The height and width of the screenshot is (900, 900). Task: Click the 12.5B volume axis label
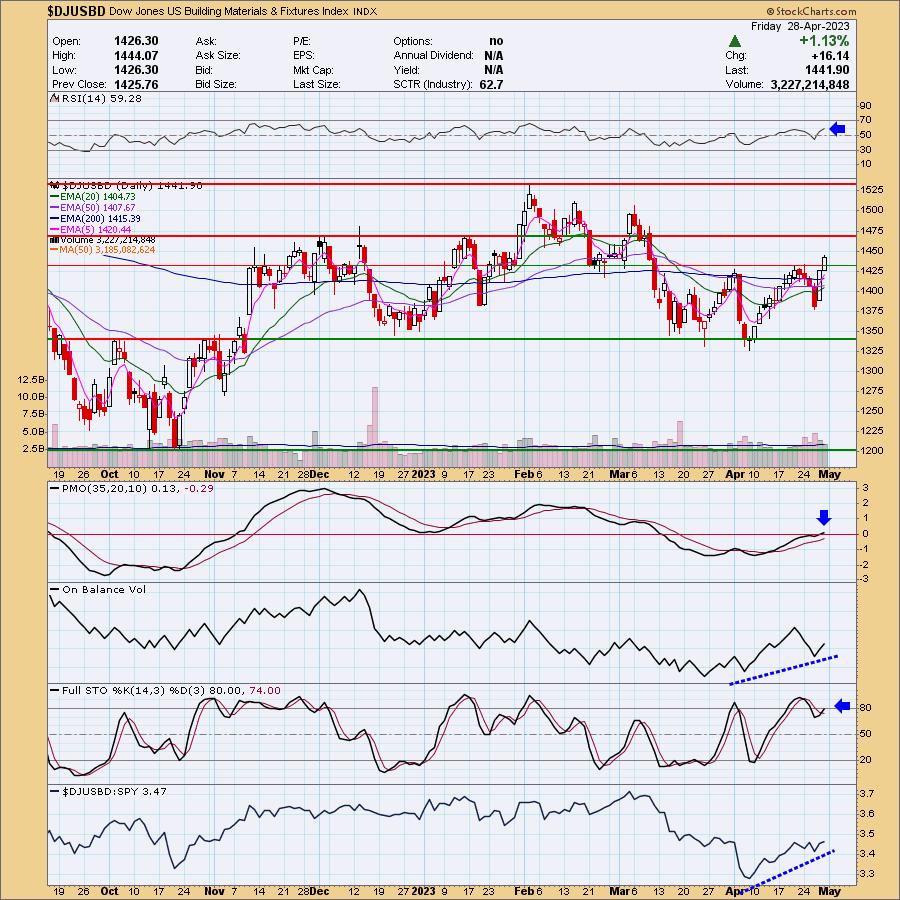[x=30, y=380]
